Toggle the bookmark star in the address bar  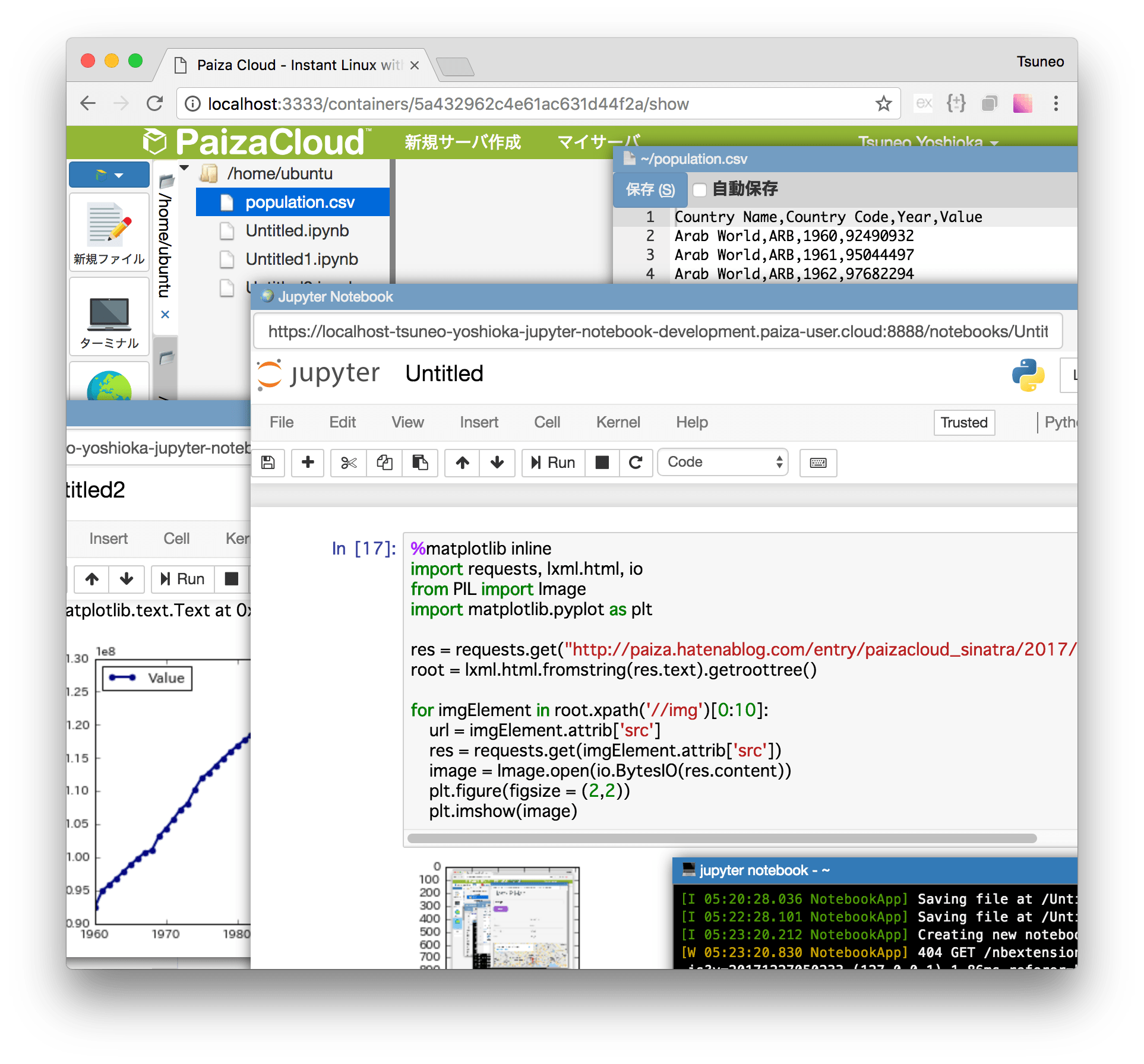883,103
